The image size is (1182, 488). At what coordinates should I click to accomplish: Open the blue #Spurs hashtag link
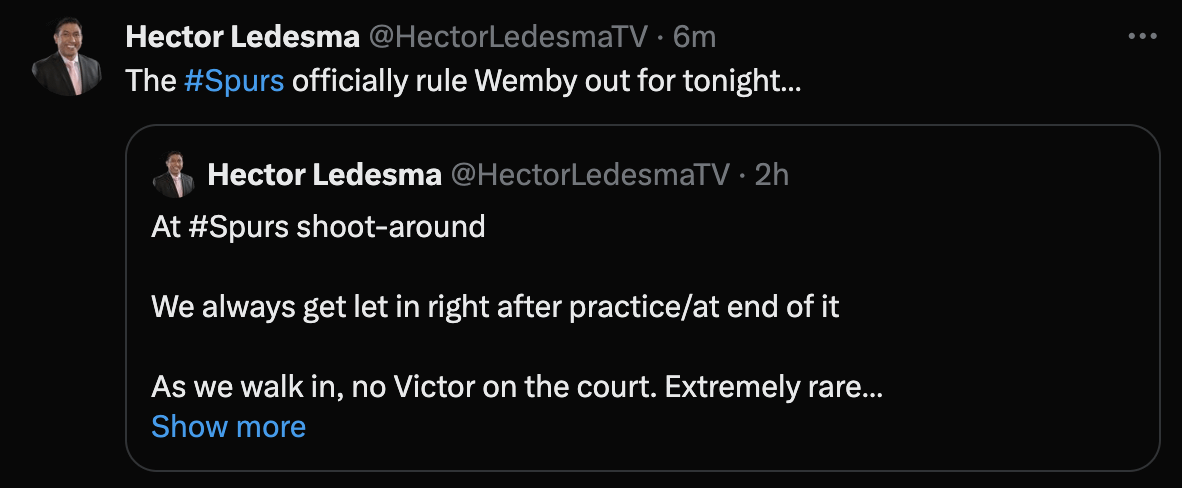pyautogui.click(x=235, y=81)
